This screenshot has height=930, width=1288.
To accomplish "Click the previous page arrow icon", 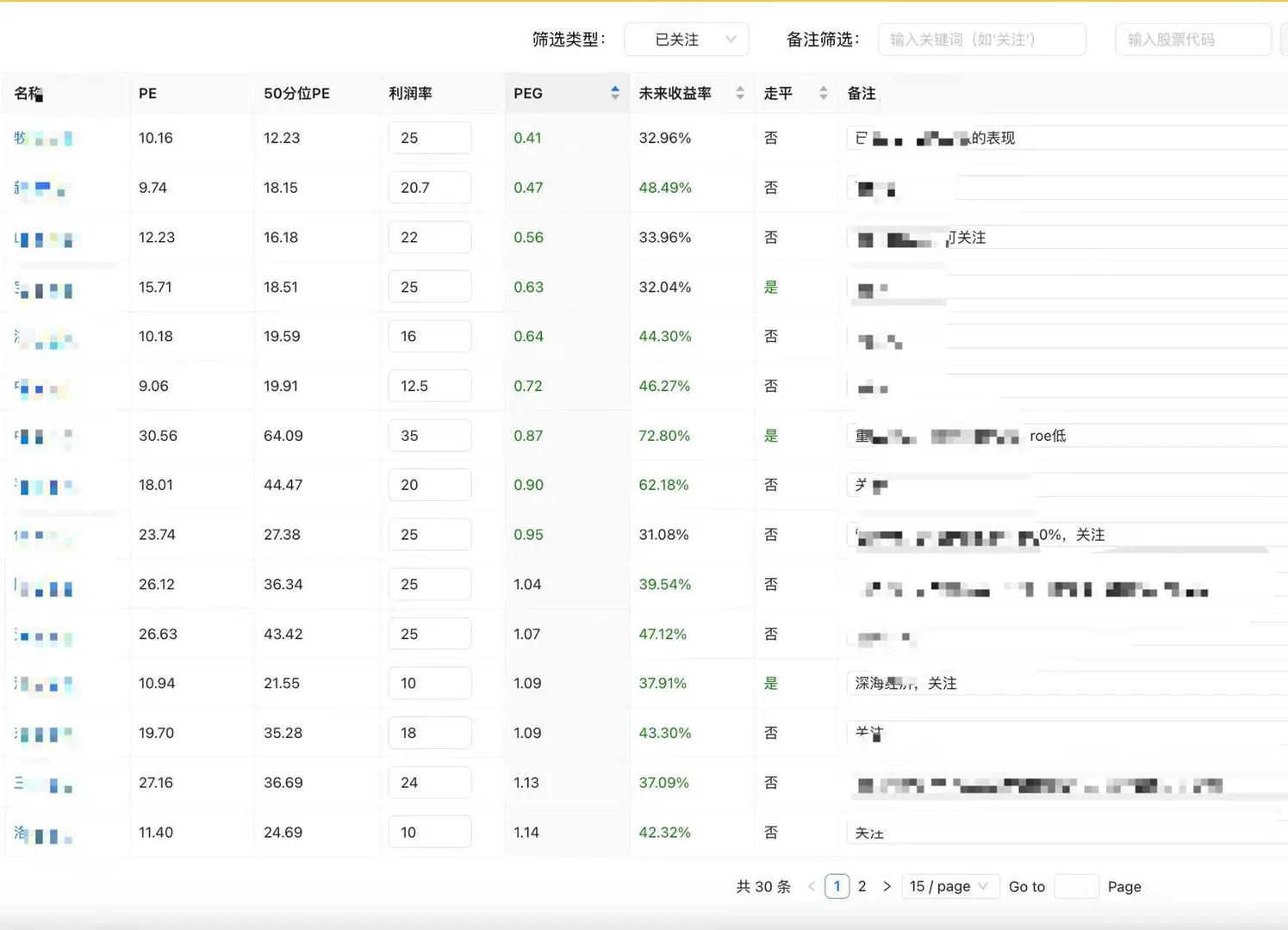I will click(812, 886).
